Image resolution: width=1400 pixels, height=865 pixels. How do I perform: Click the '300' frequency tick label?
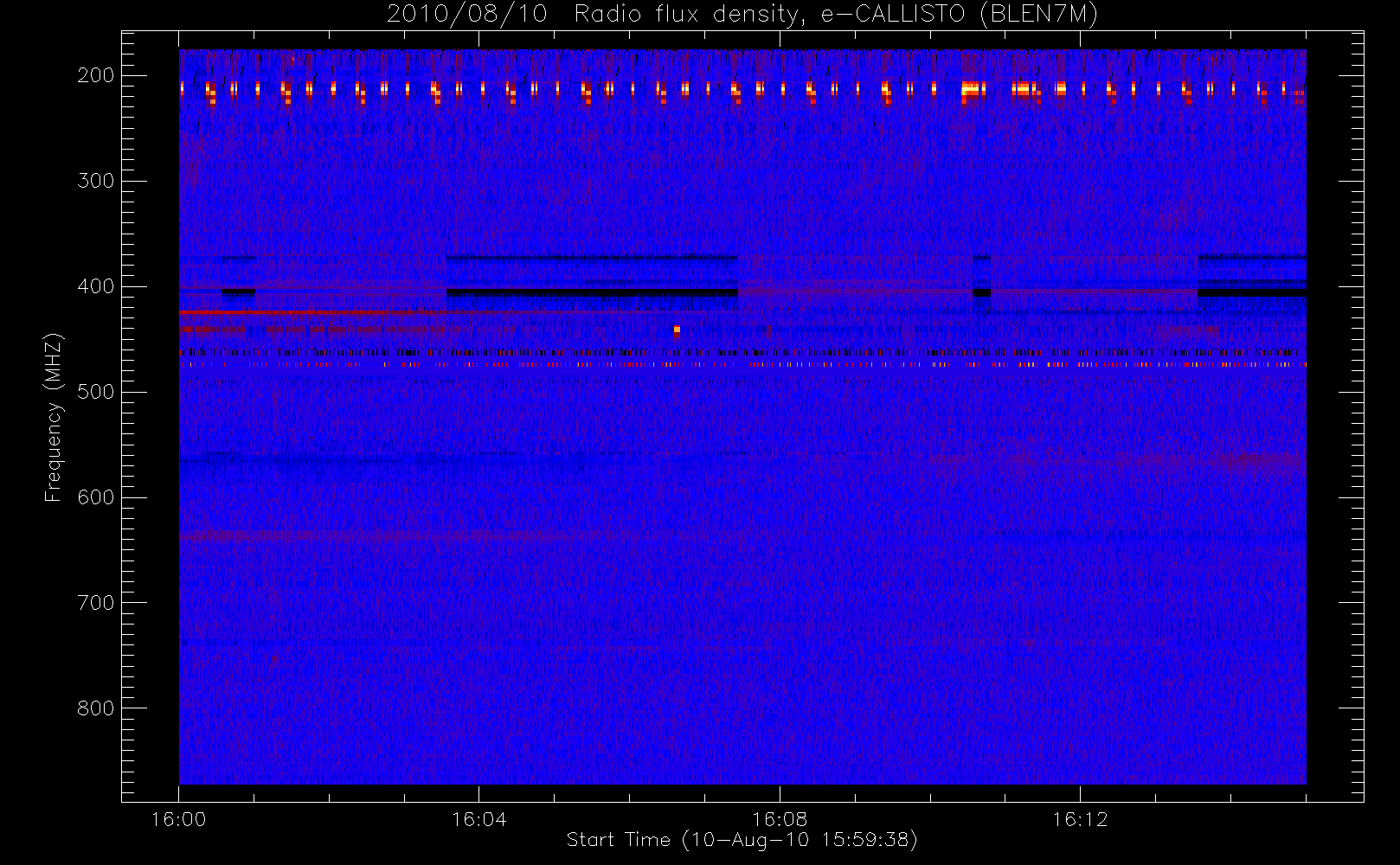click(x=96, y=181)
